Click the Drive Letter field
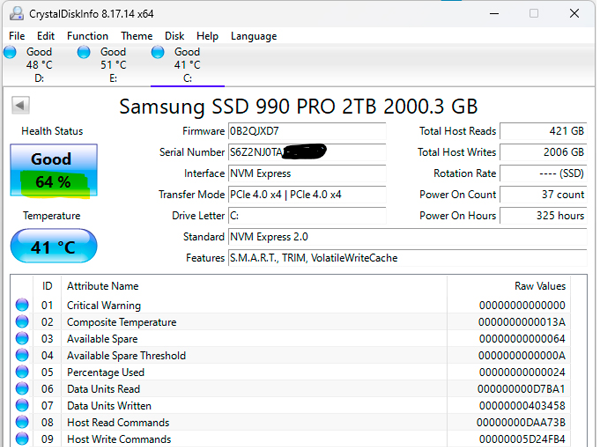 [307, 215]
